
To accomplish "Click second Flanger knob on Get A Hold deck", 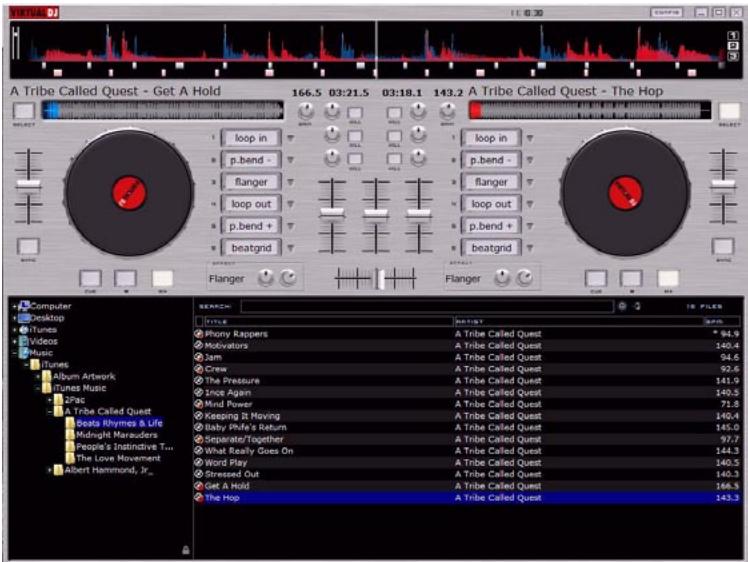I will tap(288, 278).
